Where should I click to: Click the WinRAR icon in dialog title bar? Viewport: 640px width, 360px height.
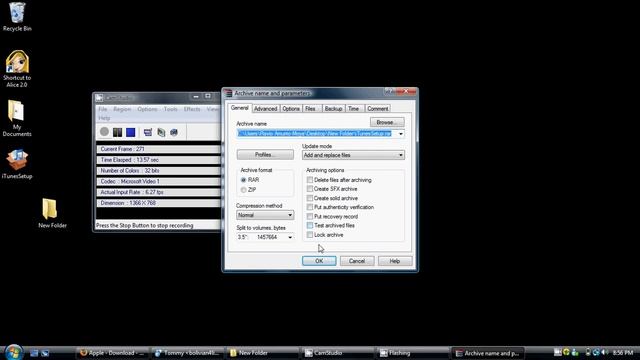pos(229,93)
